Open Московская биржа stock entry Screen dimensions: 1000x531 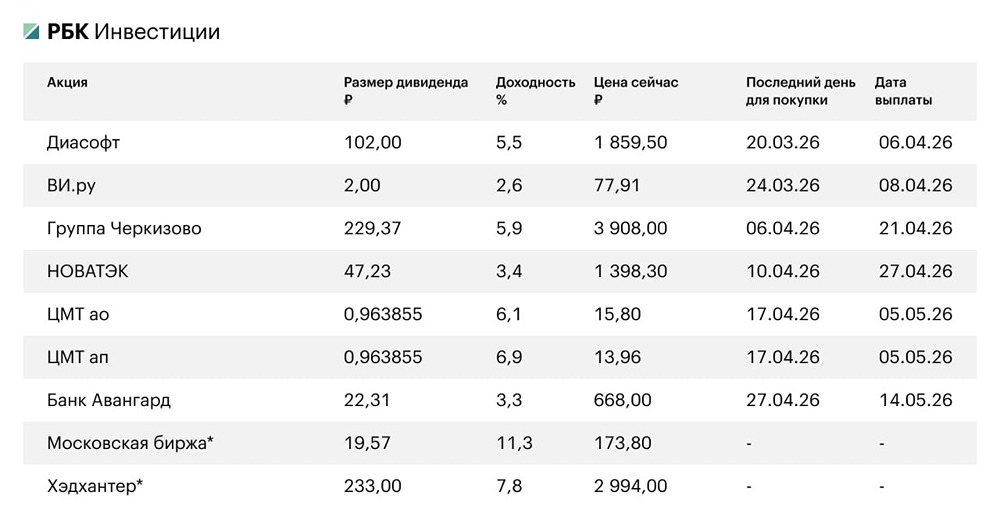[131, 443]
